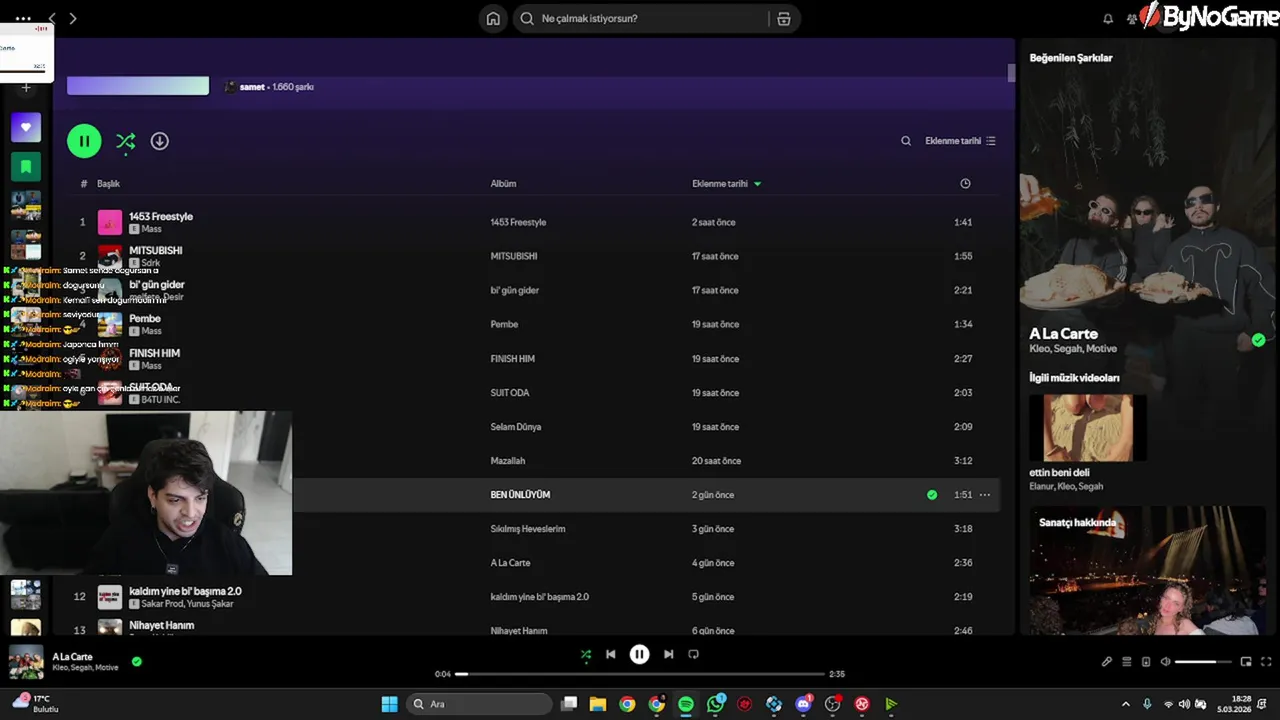Click the Mazallah album cell
Viewport: 1280px width, 720px height.
click(508, 460)
